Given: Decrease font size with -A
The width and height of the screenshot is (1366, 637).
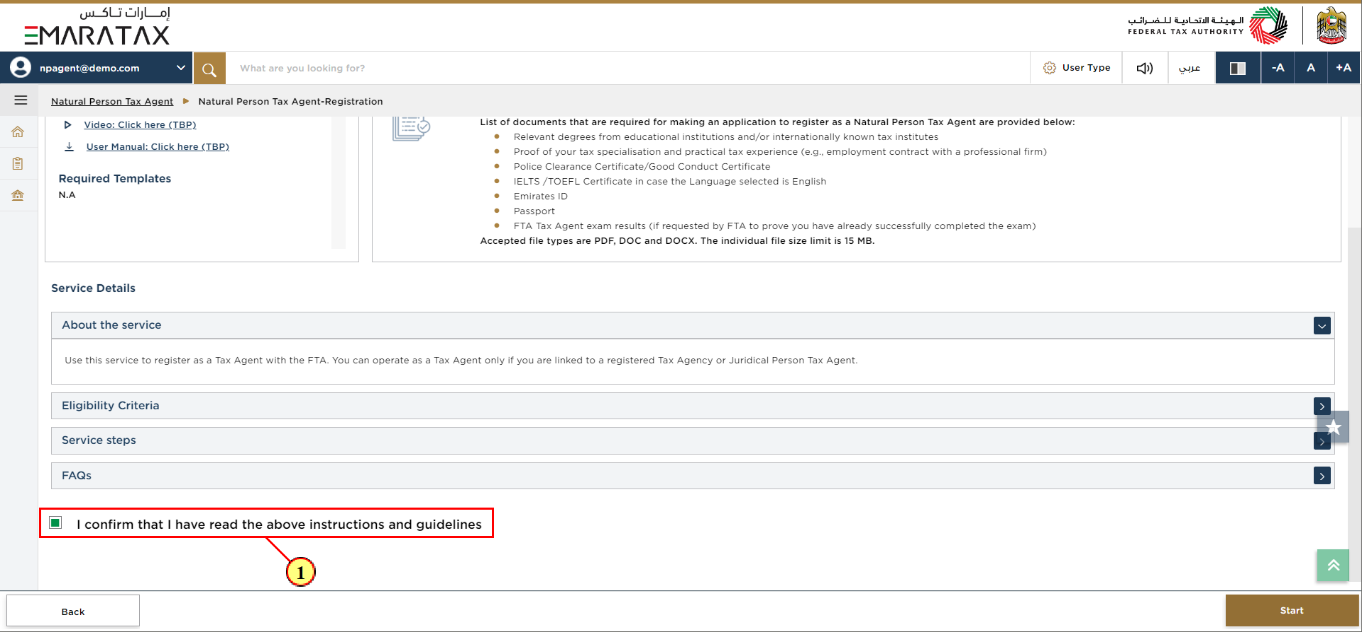Looking at the screenshot, I should [x=1277, y=68].
